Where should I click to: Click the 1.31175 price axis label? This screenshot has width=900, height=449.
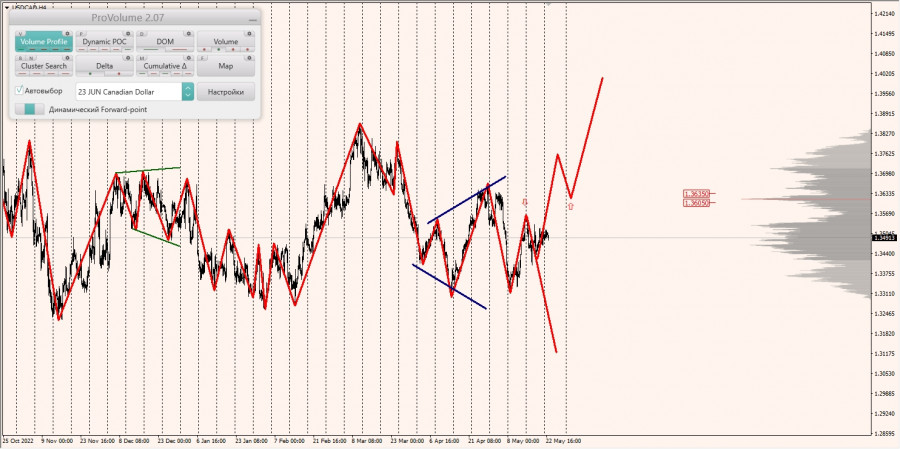pos(883,353)
